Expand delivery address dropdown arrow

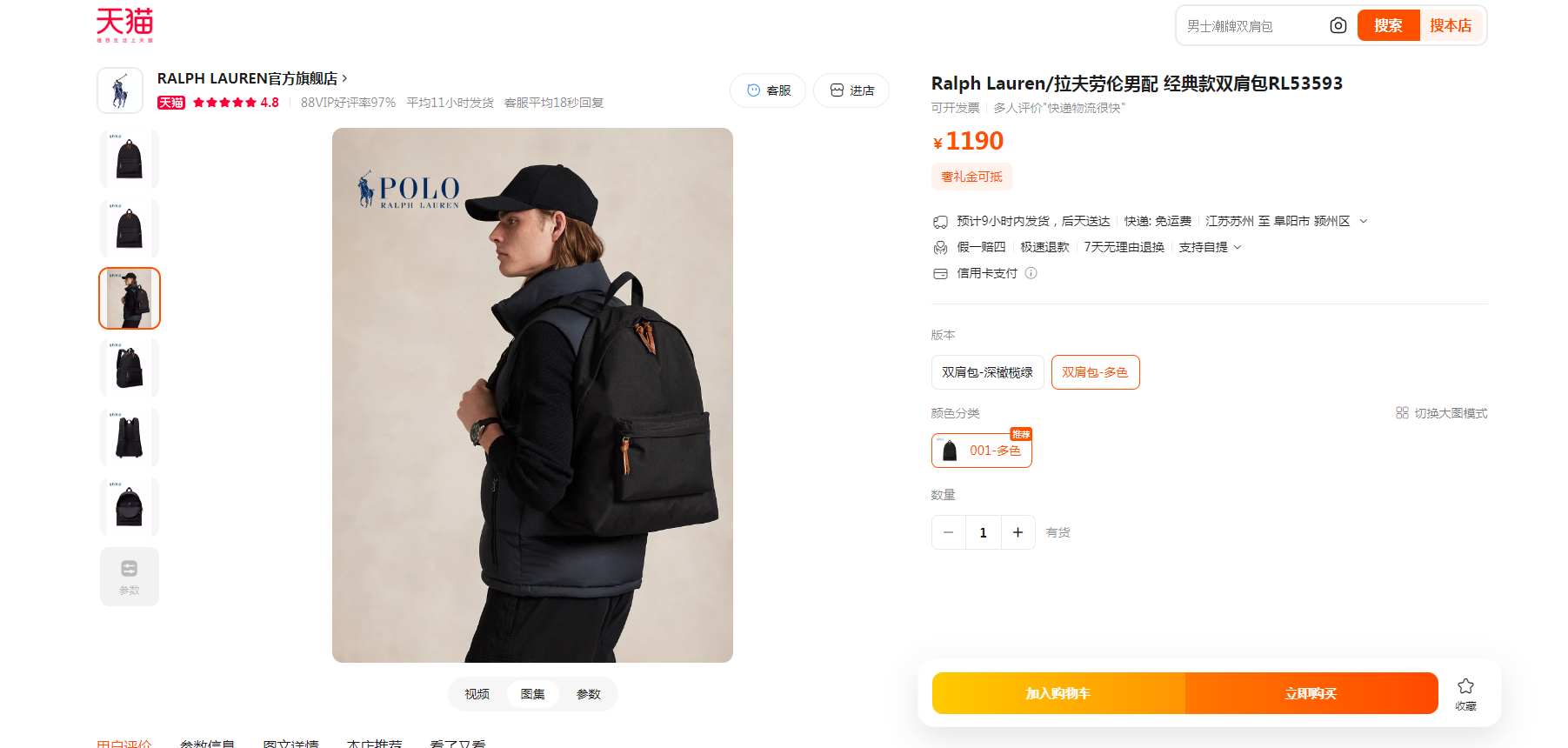[x=1364, y=221]
